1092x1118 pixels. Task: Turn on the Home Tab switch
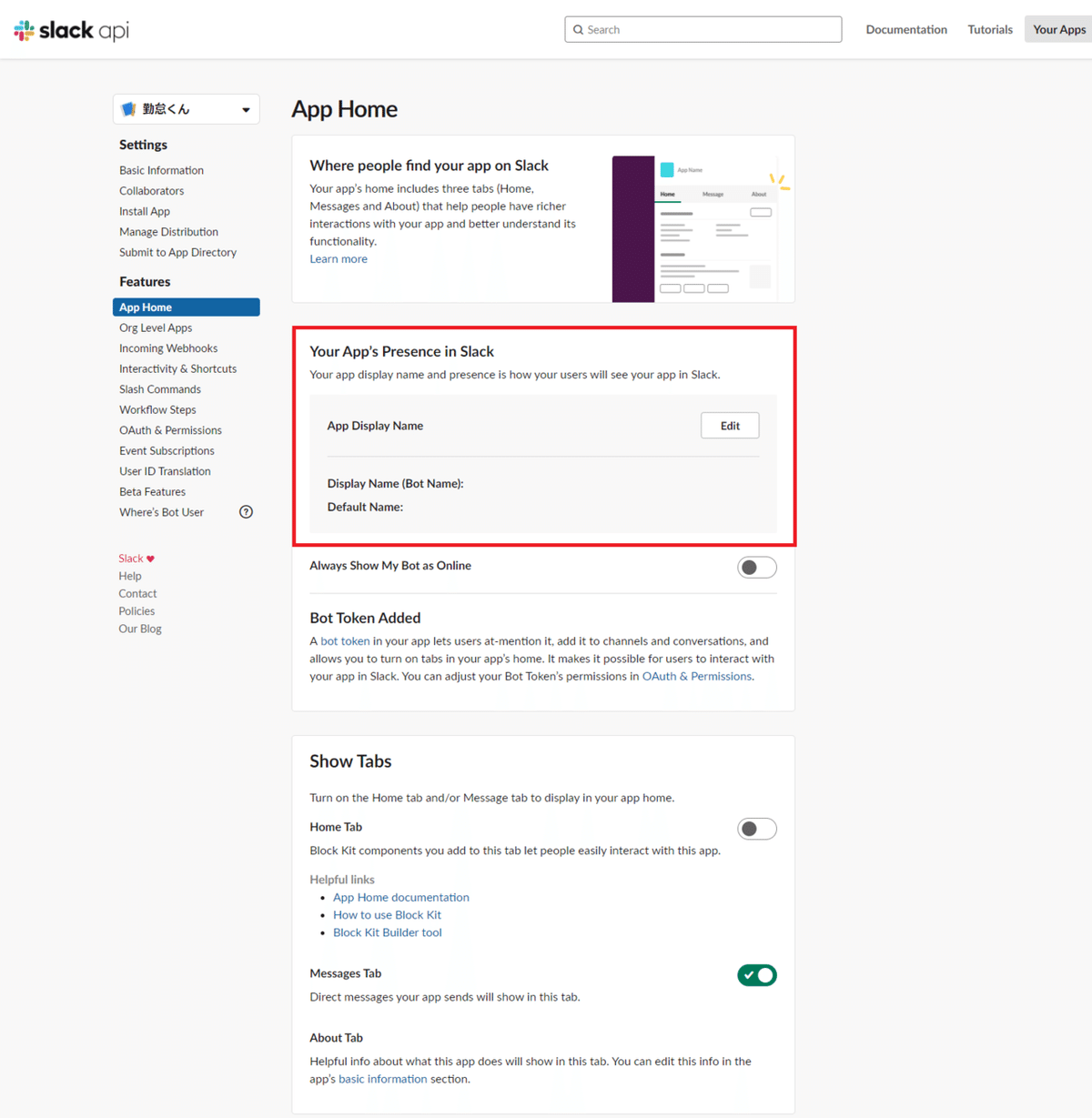756,829
